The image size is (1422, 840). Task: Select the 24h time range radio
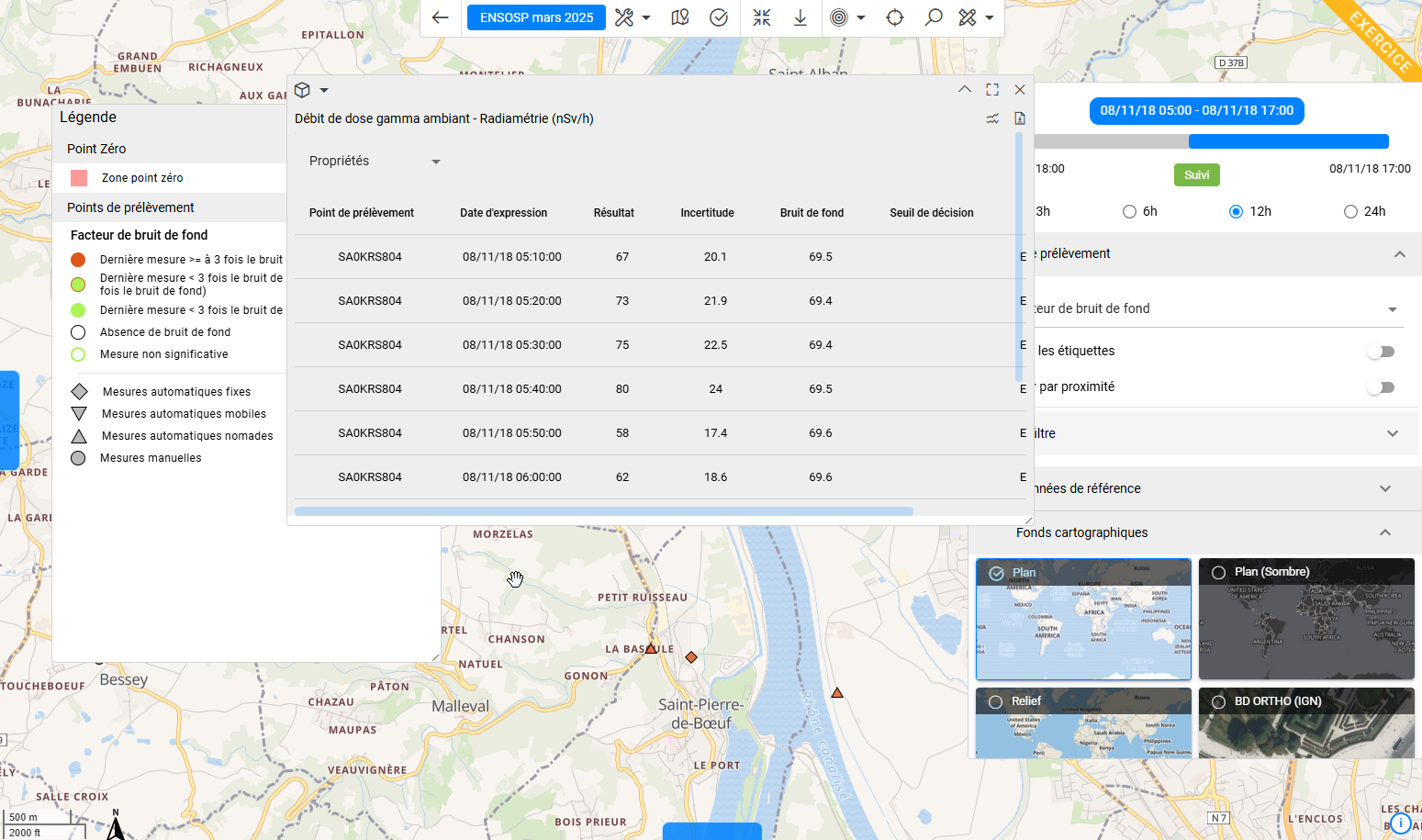[x=1350, y=212]
